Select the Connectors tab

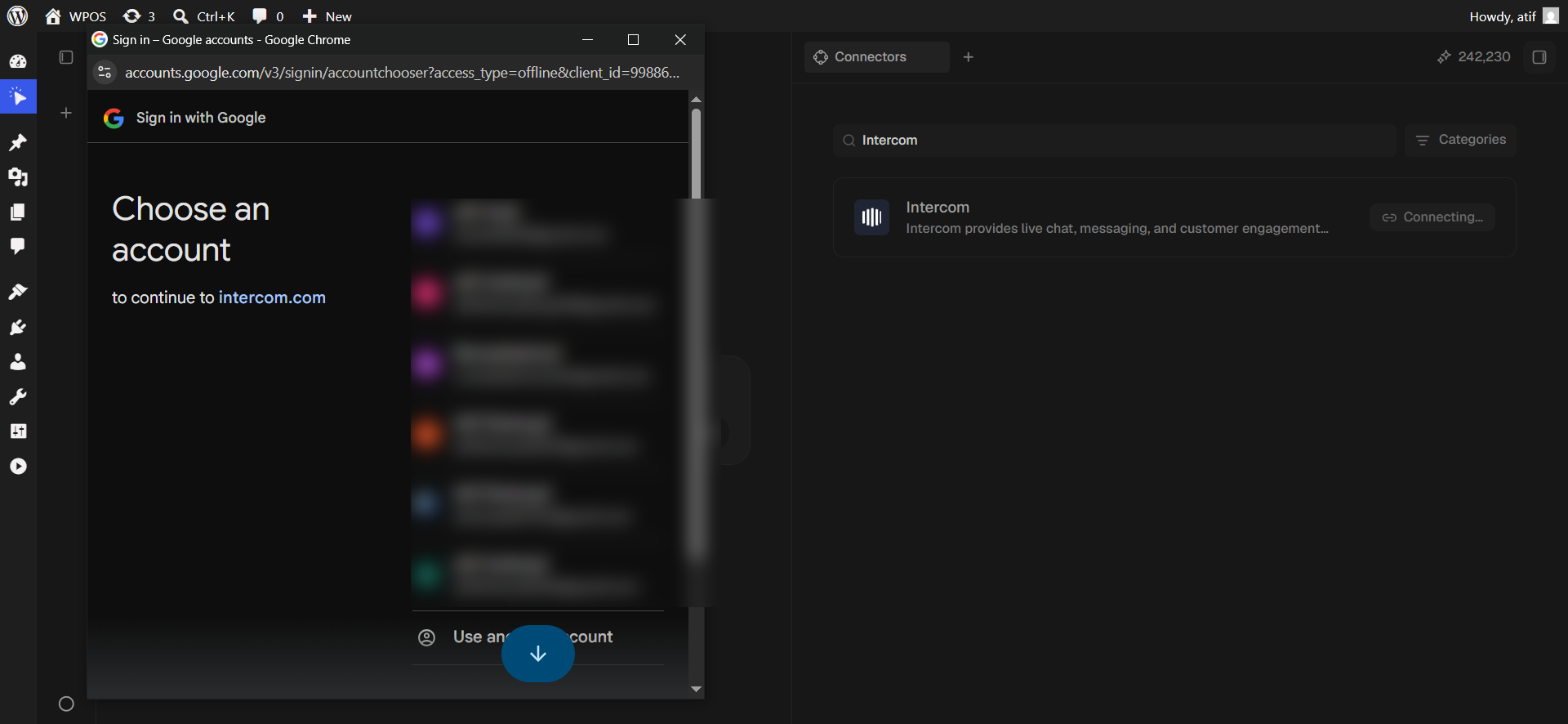click(x=876, y=57)
